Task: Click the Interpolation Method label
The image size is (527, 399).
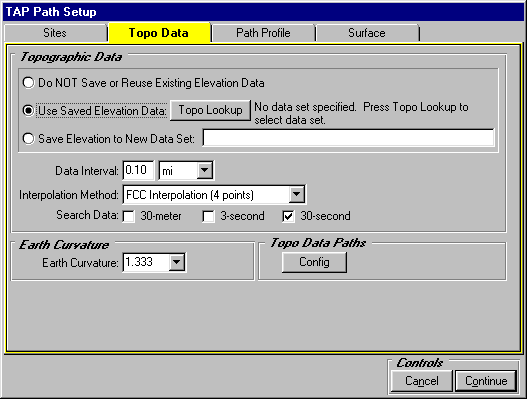Action: (x=69, y=195)
